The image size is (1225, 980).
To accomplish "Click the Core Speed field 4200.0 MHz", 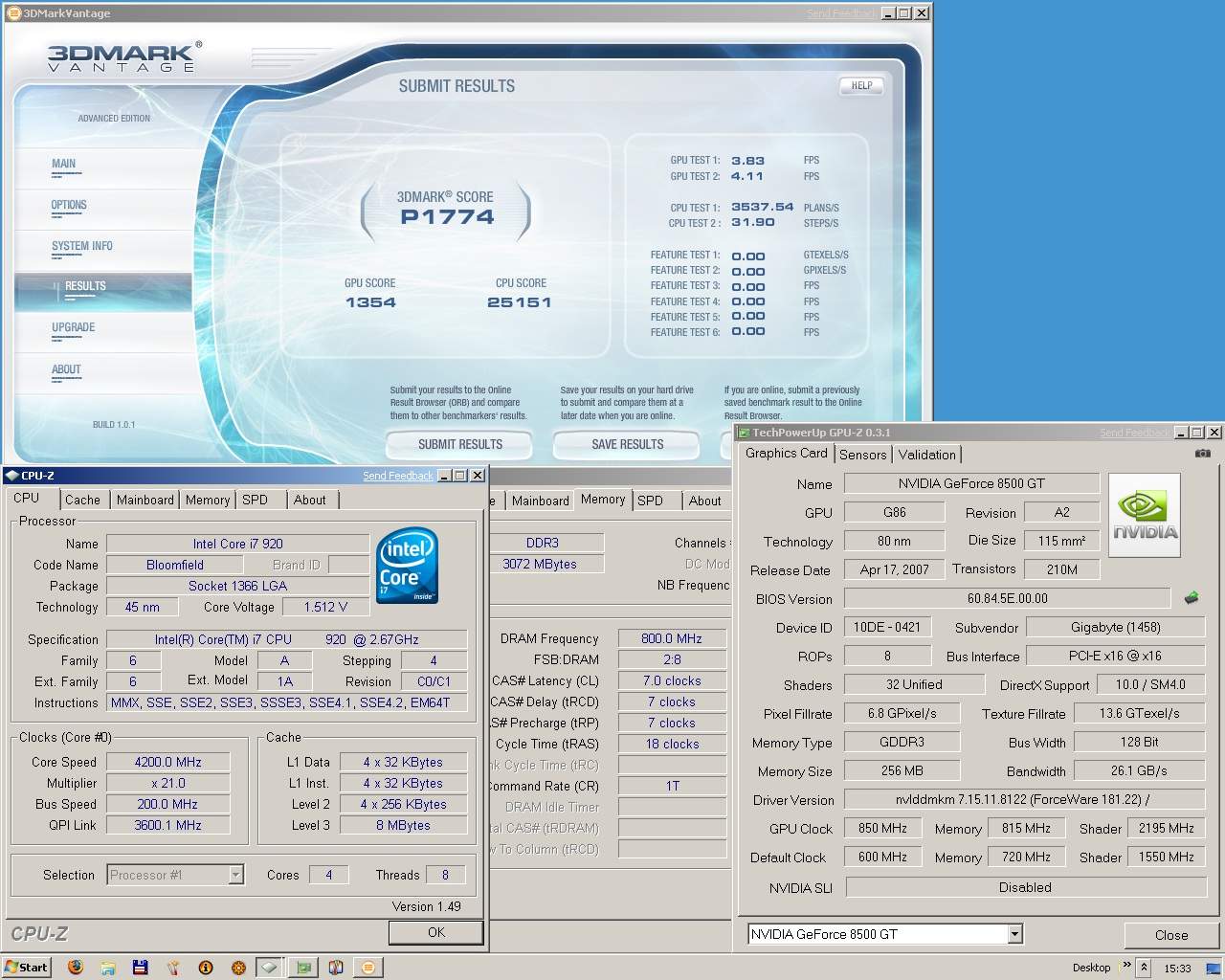I will tap(168, 762).
